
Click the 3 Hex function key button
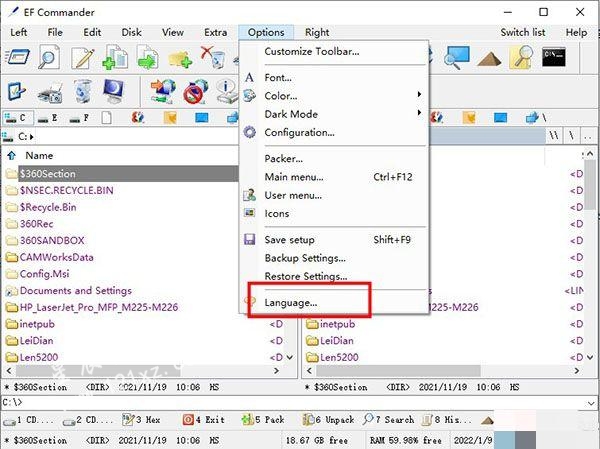[141, 420]
